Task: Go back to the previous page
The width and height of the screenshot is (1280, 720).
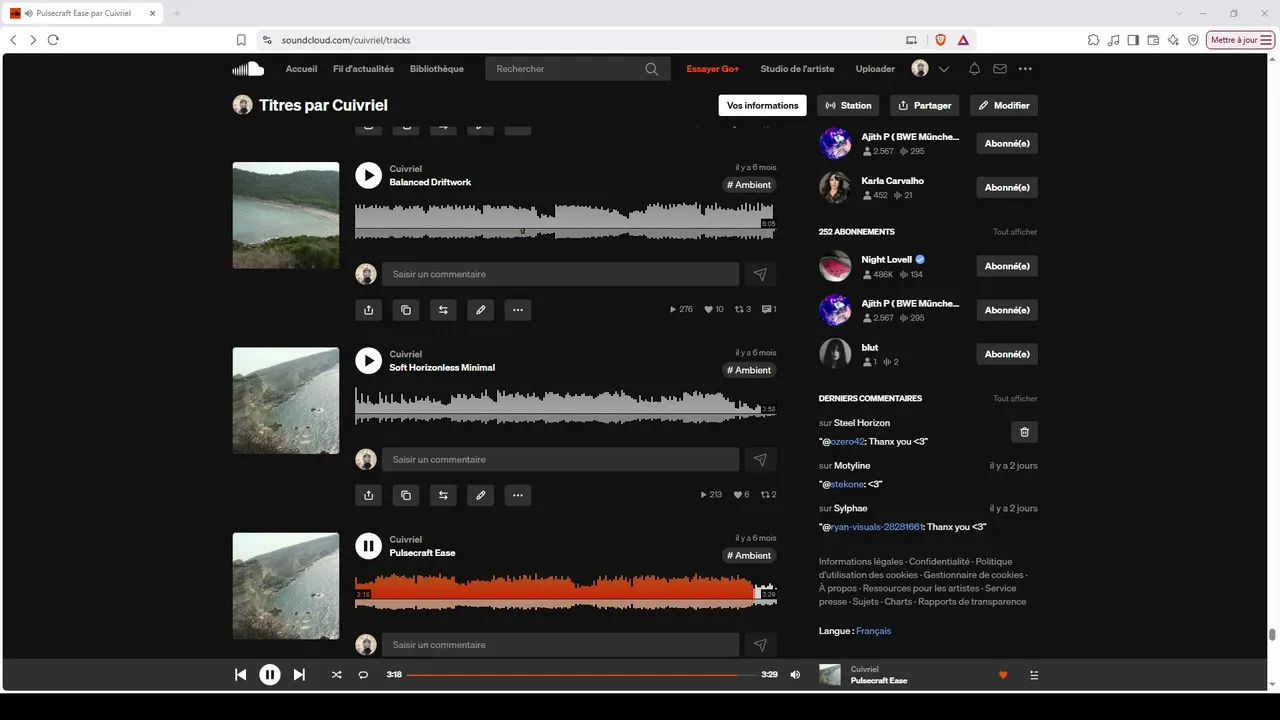Action: coord(13,40)
